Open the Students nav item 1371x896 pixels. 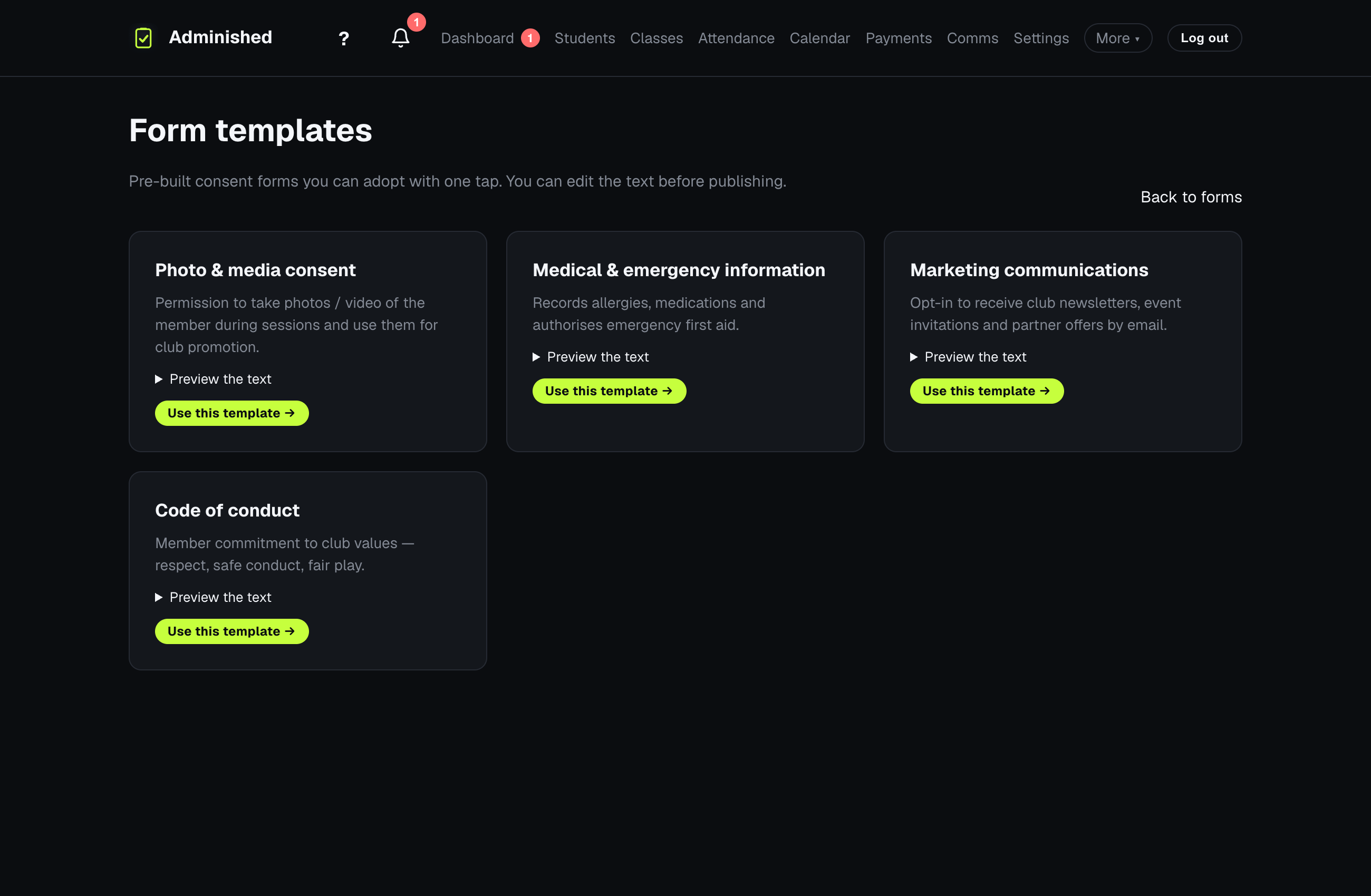pyautogui.click(x=585, y=38)
